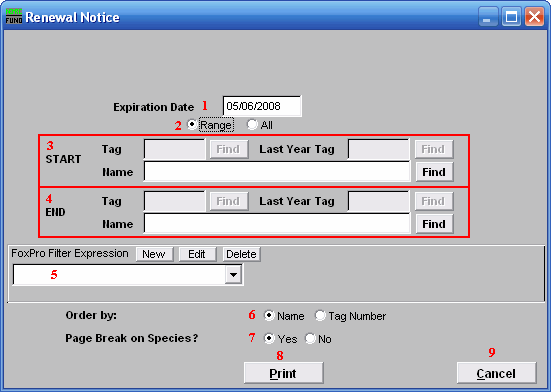
Task: Click the END Name input field
Action: pyautogui.click(x=277, y=224)
